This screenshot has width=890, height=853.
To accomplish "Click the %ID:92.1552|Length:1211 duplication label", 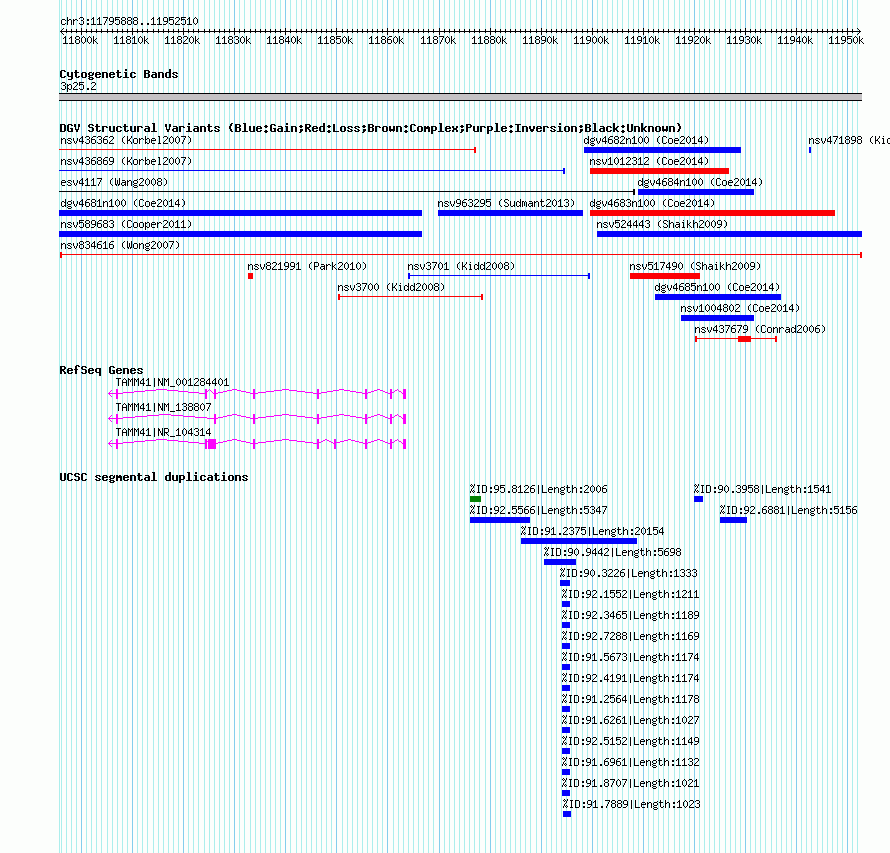I will click(x=631, y=594).
